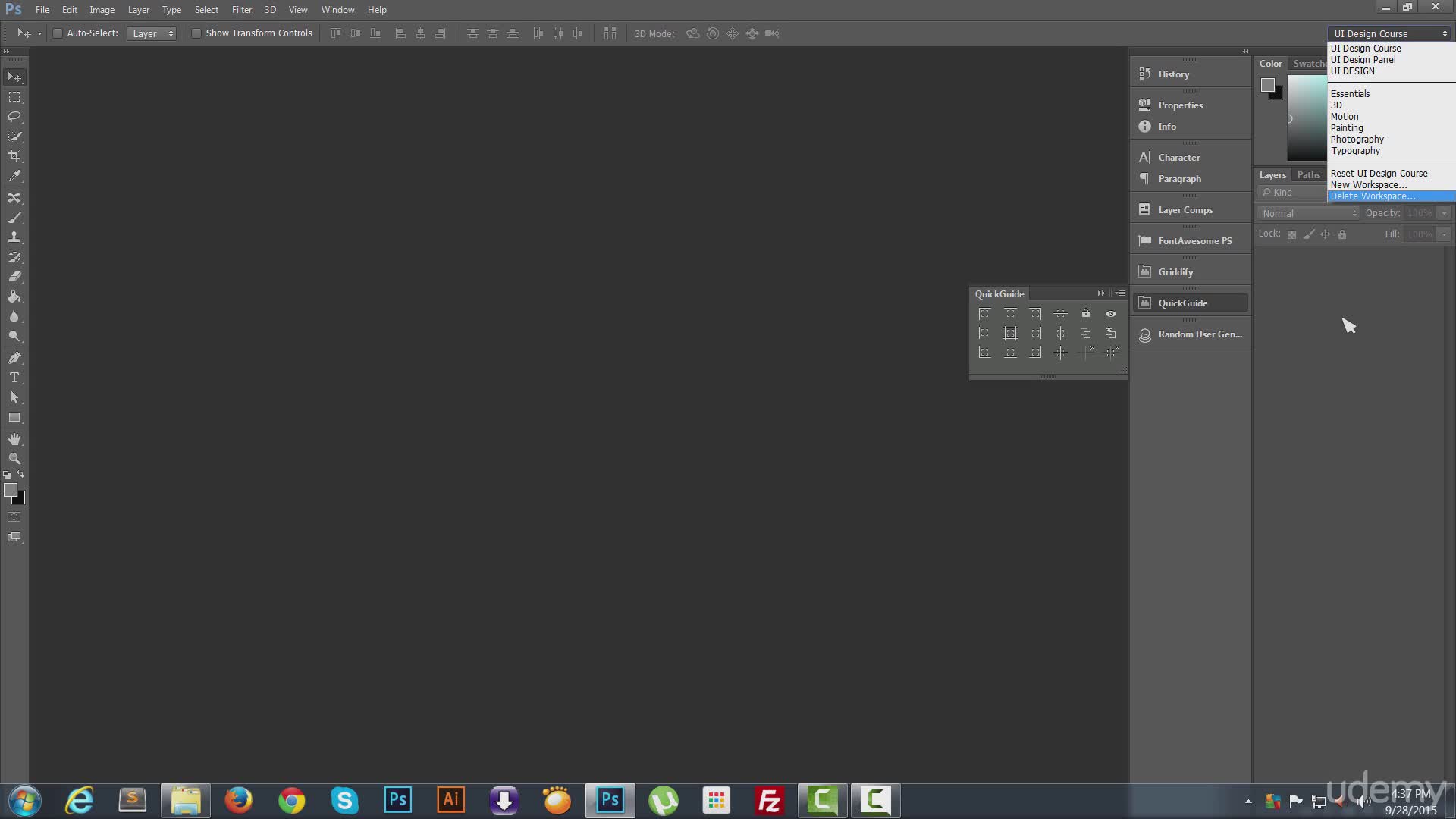Screen dimensions: 1456x819
Task: Select the Eraser tool
Action: click(x=14, y=277)
